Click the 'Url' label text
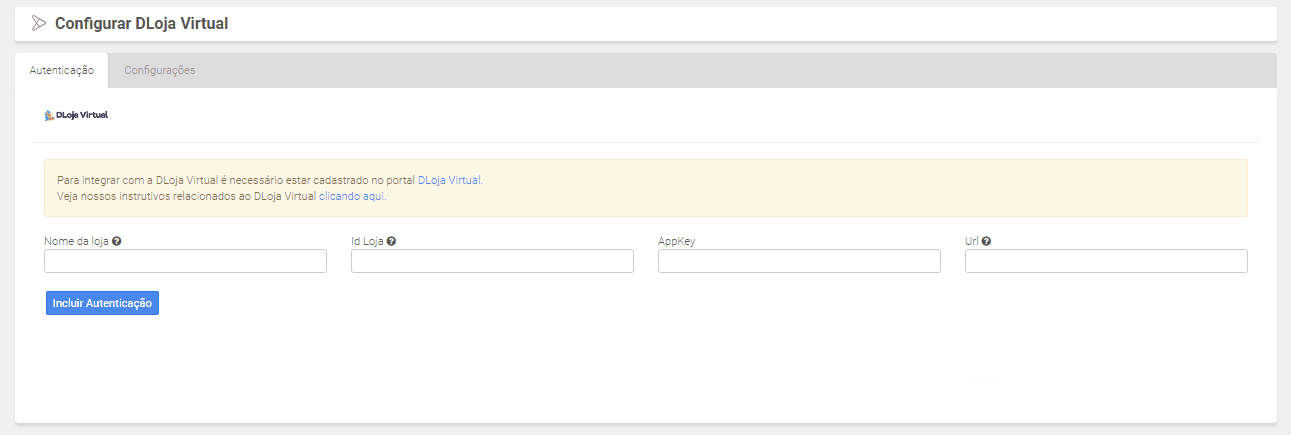 point(971,241)
